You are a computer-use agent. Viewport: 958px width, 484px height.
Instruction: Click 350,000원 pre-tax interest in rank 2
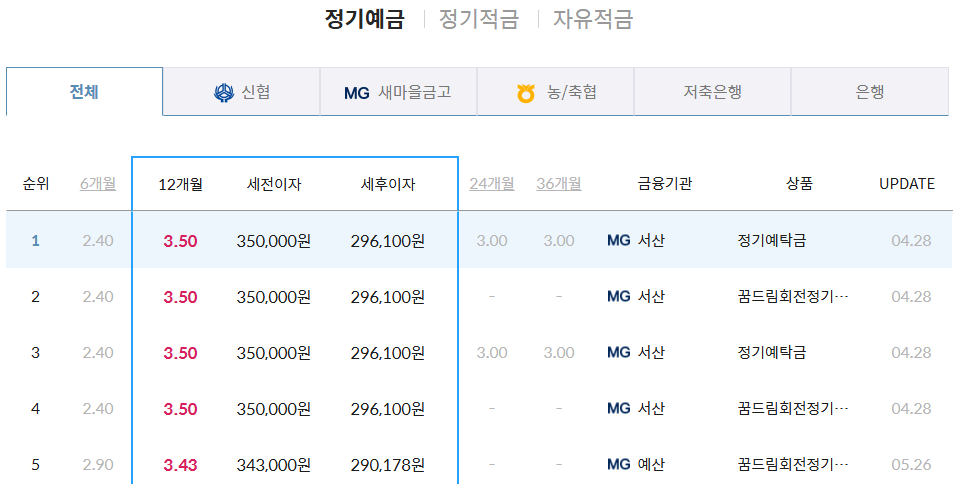pos(274,297)
